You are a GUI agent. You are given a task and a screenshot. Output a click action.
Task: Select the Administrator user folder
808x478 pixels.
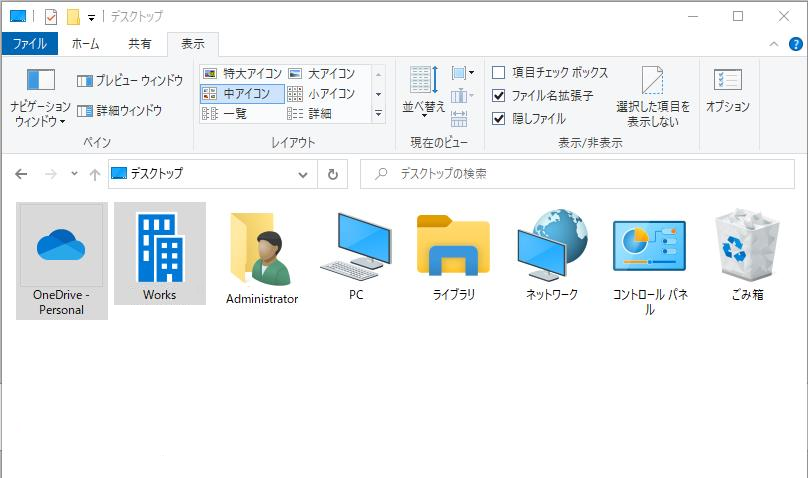(262, 258)
